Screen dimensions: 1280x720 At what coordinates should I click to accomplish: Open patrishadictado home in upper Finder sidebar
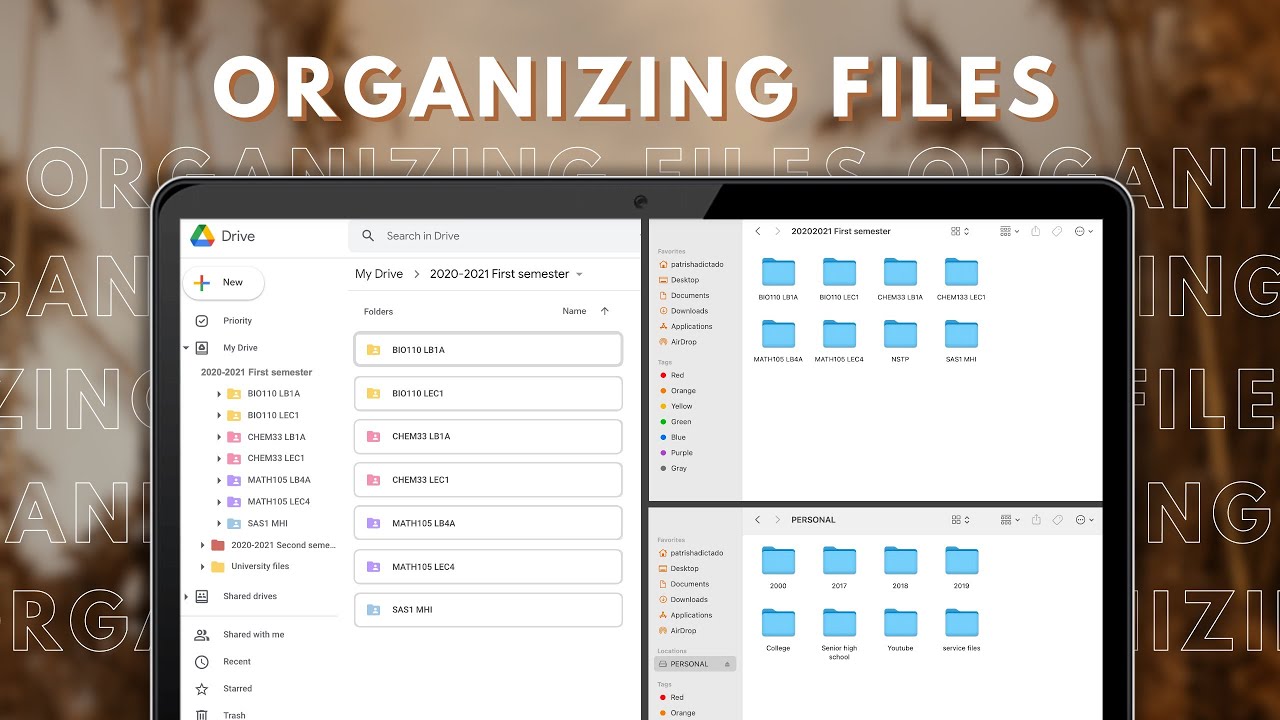coord(691,265)
